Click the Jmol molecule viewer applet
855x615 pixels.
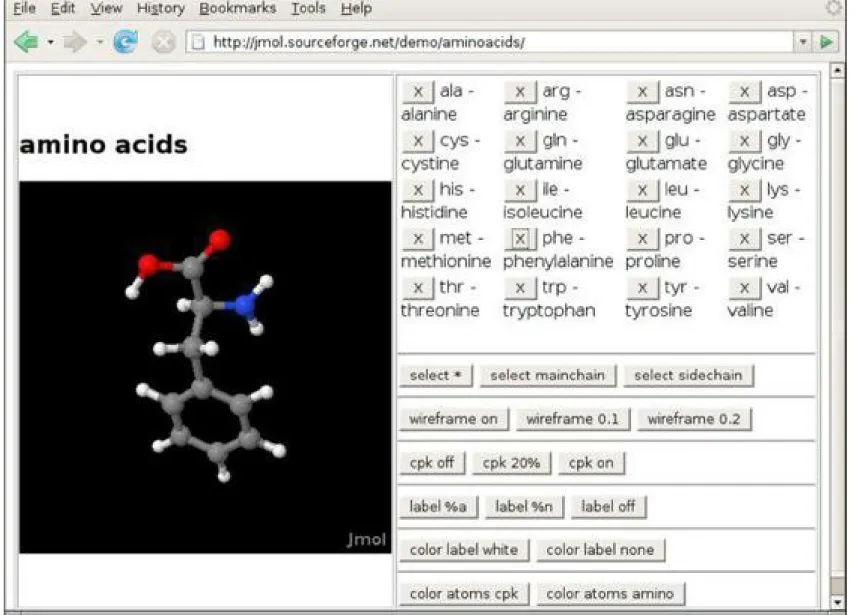(x=205, y=367)
